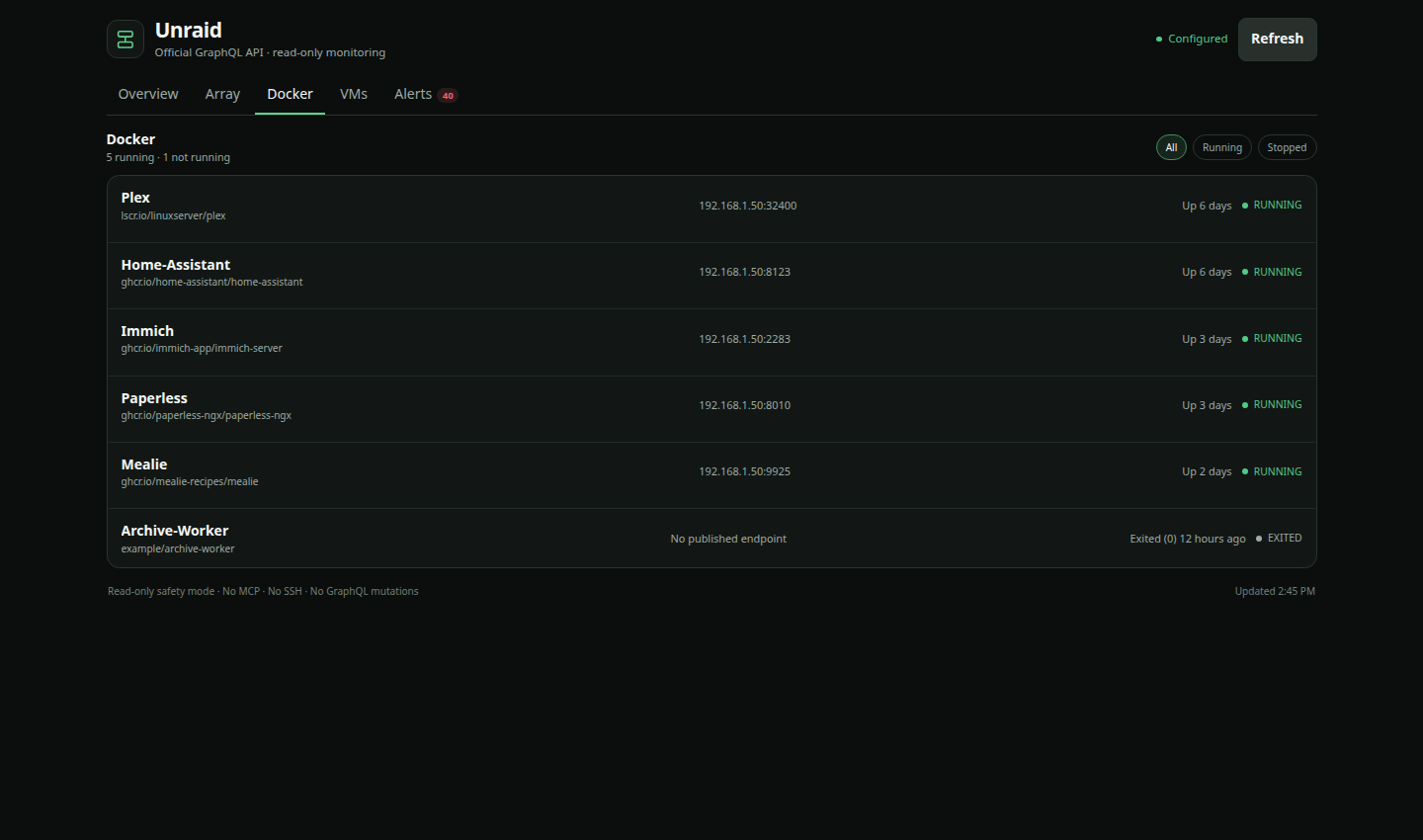Select the All container filter

[x=1171, y=147]
